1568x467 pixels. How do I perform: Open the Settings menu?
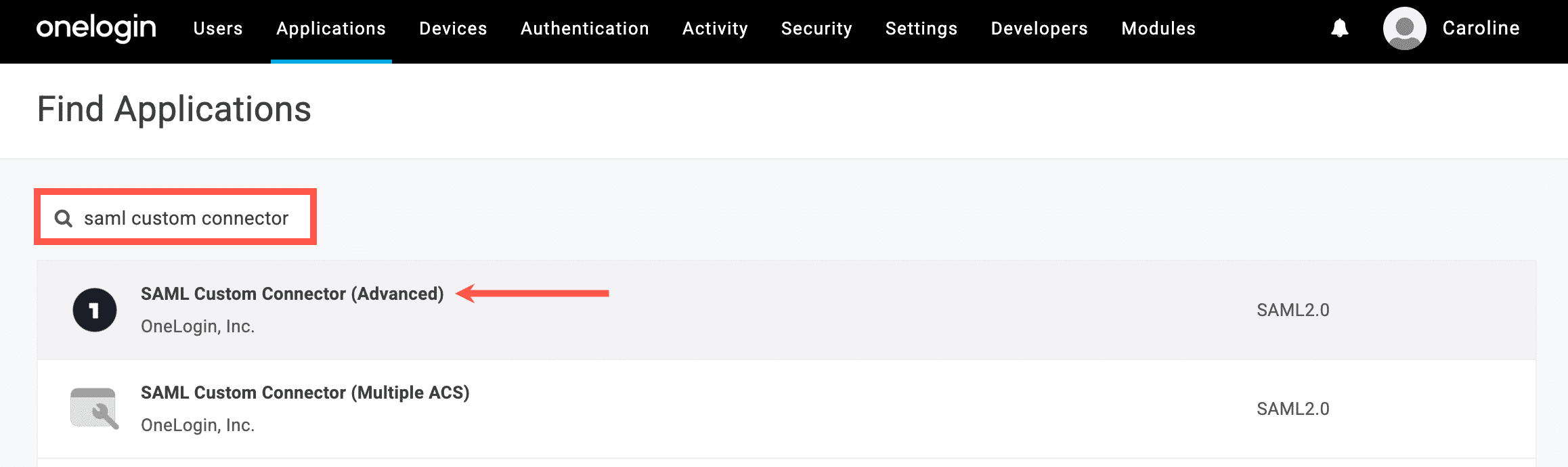921,28
